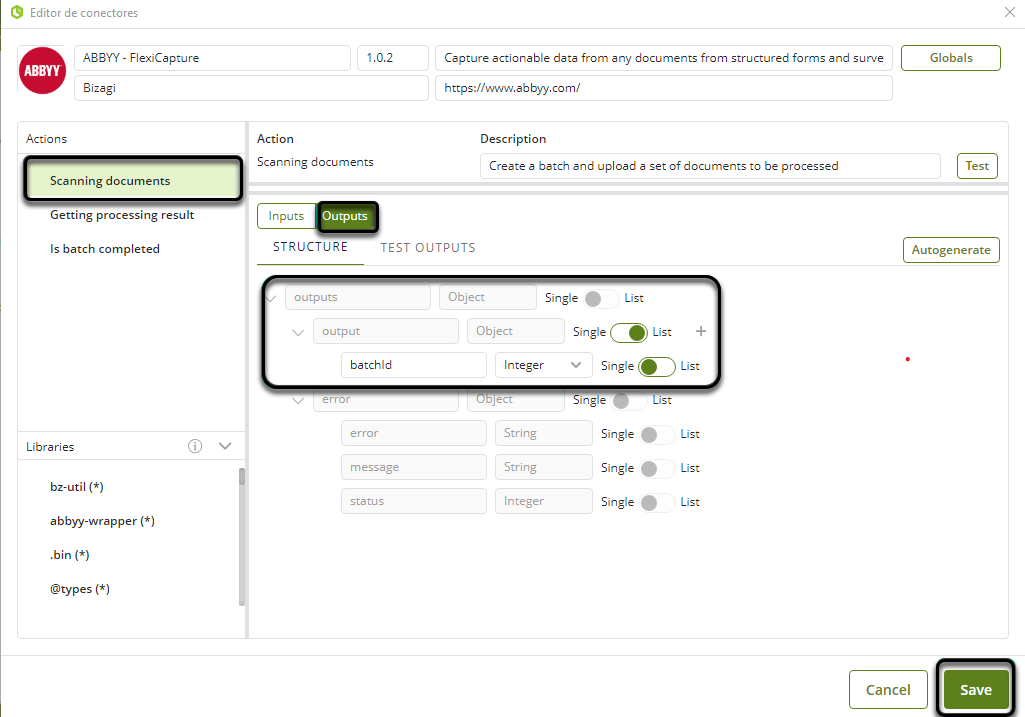Viewport: 1025px width, 717px height.
Task: Select Is batch completed action
Action: point(105,249)
